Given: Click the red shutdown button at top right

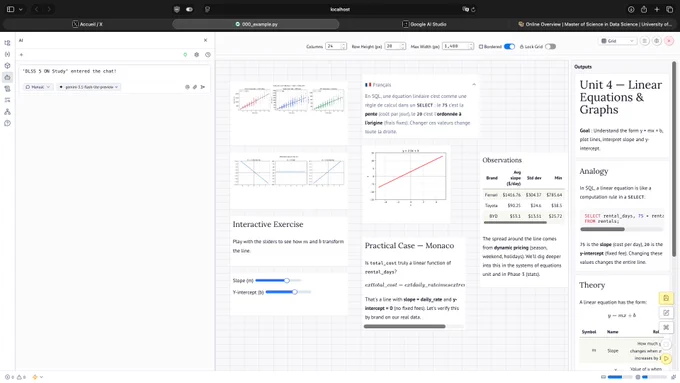Looking at the screenshot, I should point(669,41).
